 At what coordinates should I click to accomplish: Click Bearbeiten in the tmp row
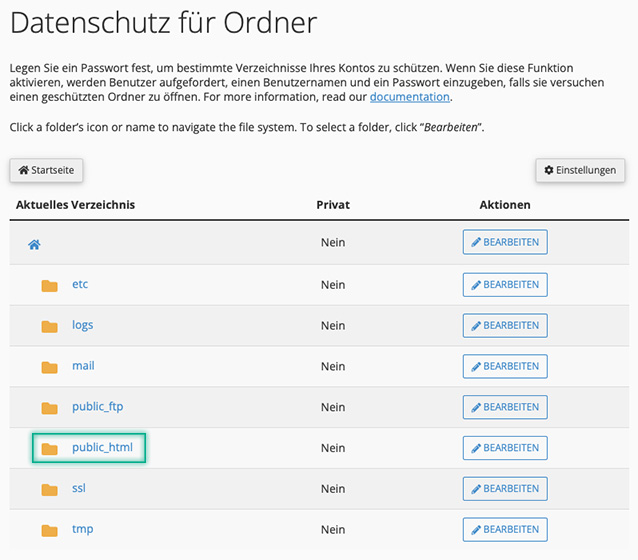tap(505, 529)
